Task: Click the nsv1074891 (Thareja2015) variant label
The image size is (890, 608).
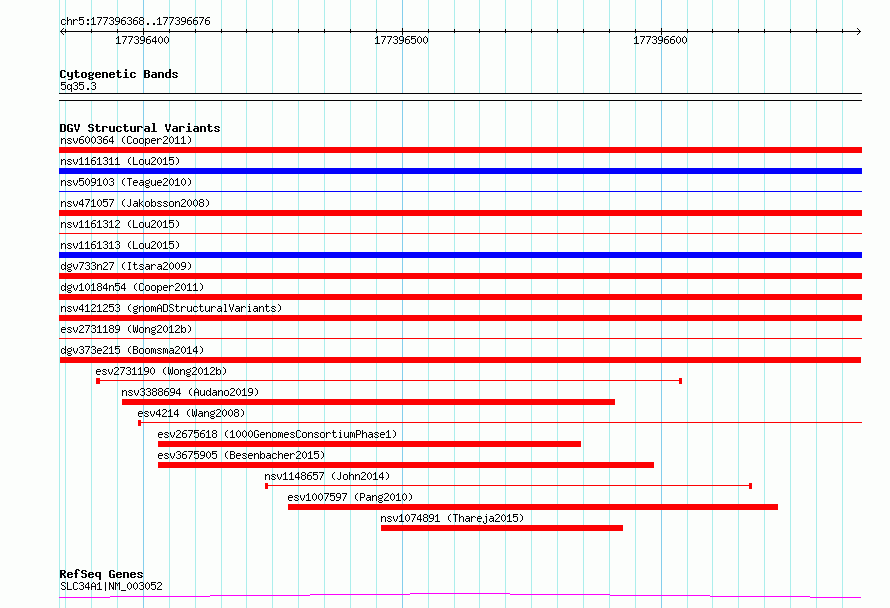Action: (x=452, y=518)
